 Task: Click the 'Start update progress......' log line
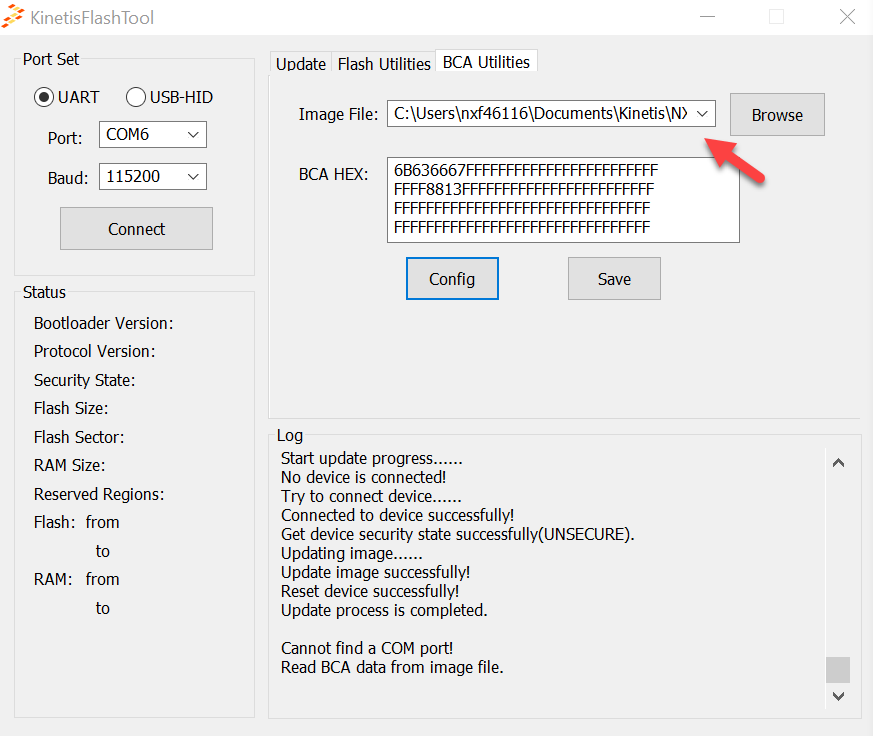pyautogui.click(x=371, y=458)
